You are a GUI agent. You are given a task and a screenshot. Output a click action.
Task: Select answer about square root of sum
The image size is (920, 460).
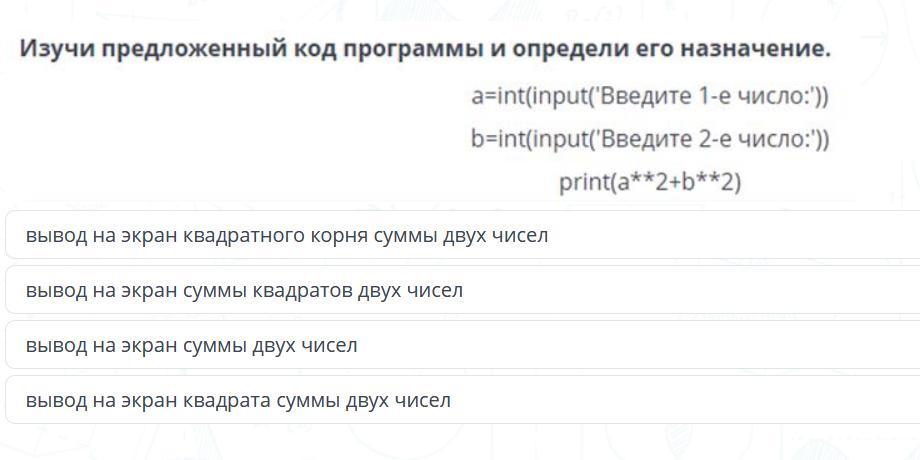pyautogui.click(x=464, y=235)
